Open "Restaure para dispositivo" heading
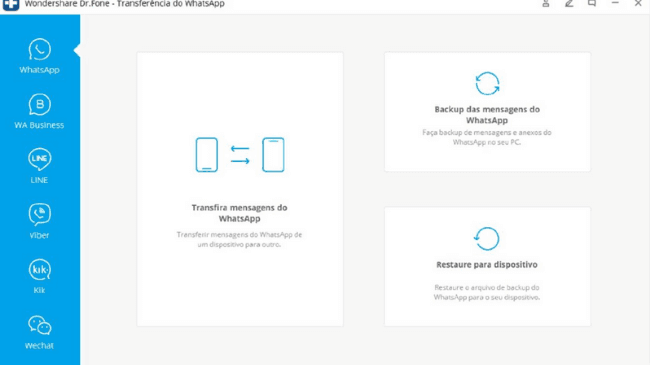The width and height of the screenshot is (650, 365). (x=487, y=265)
